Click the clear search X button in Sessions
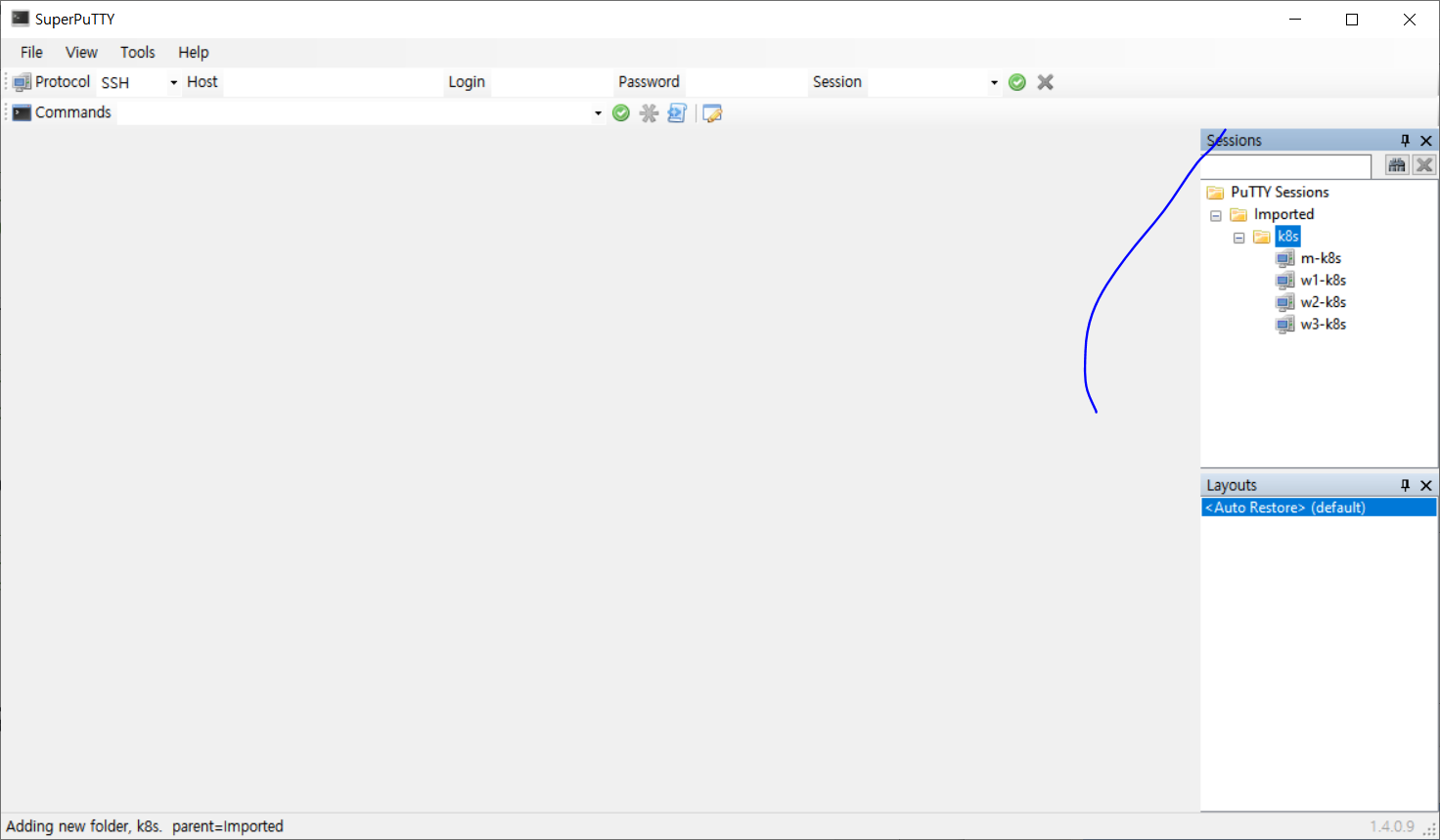Image resolution: width=1440 pixels, height=840 pixels. pos(1424,165)
